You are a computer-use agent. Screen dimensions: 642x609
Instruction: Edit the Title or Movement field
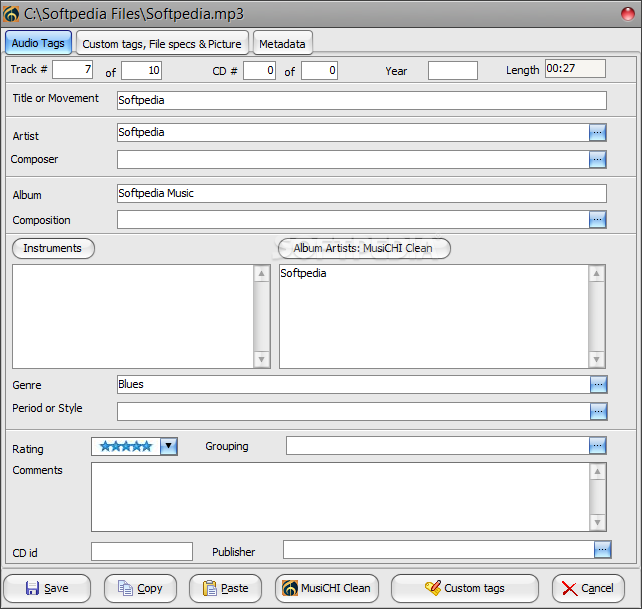[362, 100]
